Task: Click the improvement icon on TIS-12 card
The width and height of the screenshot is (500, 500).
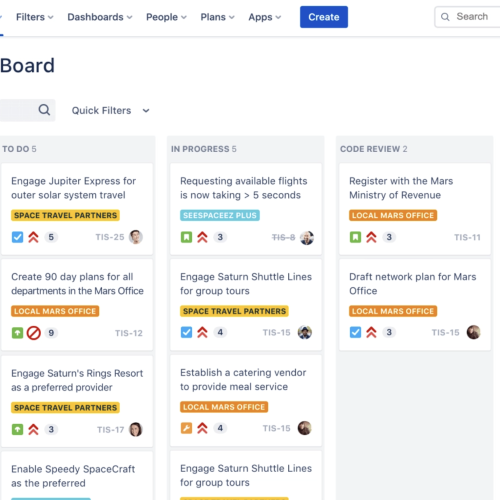Action: tap(17, 333)
